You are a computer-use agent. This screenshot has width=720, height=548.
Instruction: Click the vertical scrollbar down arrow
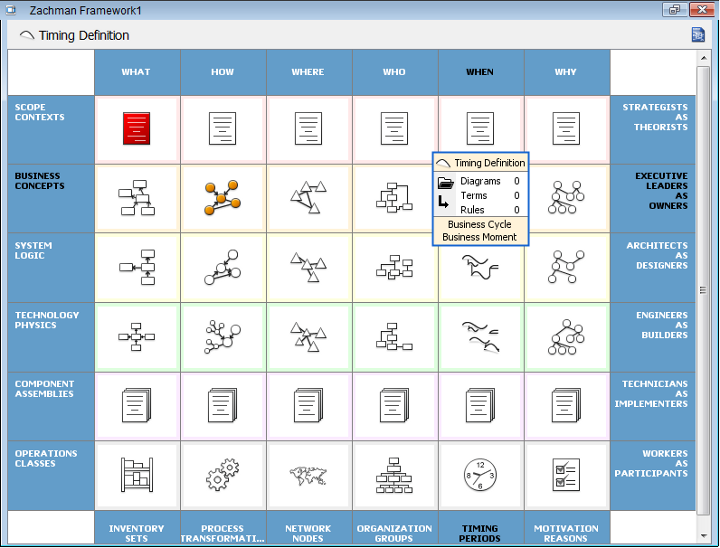tap(703, 536)
